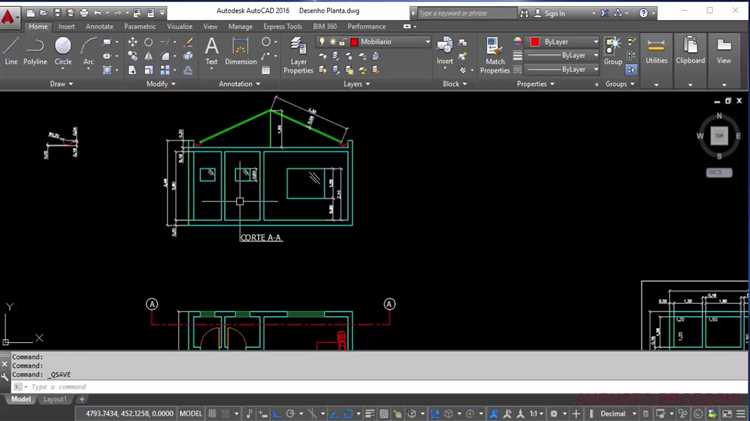Open Layer Properties manager
Viewport: 750px width, 421px height.
tap(298, 55)
